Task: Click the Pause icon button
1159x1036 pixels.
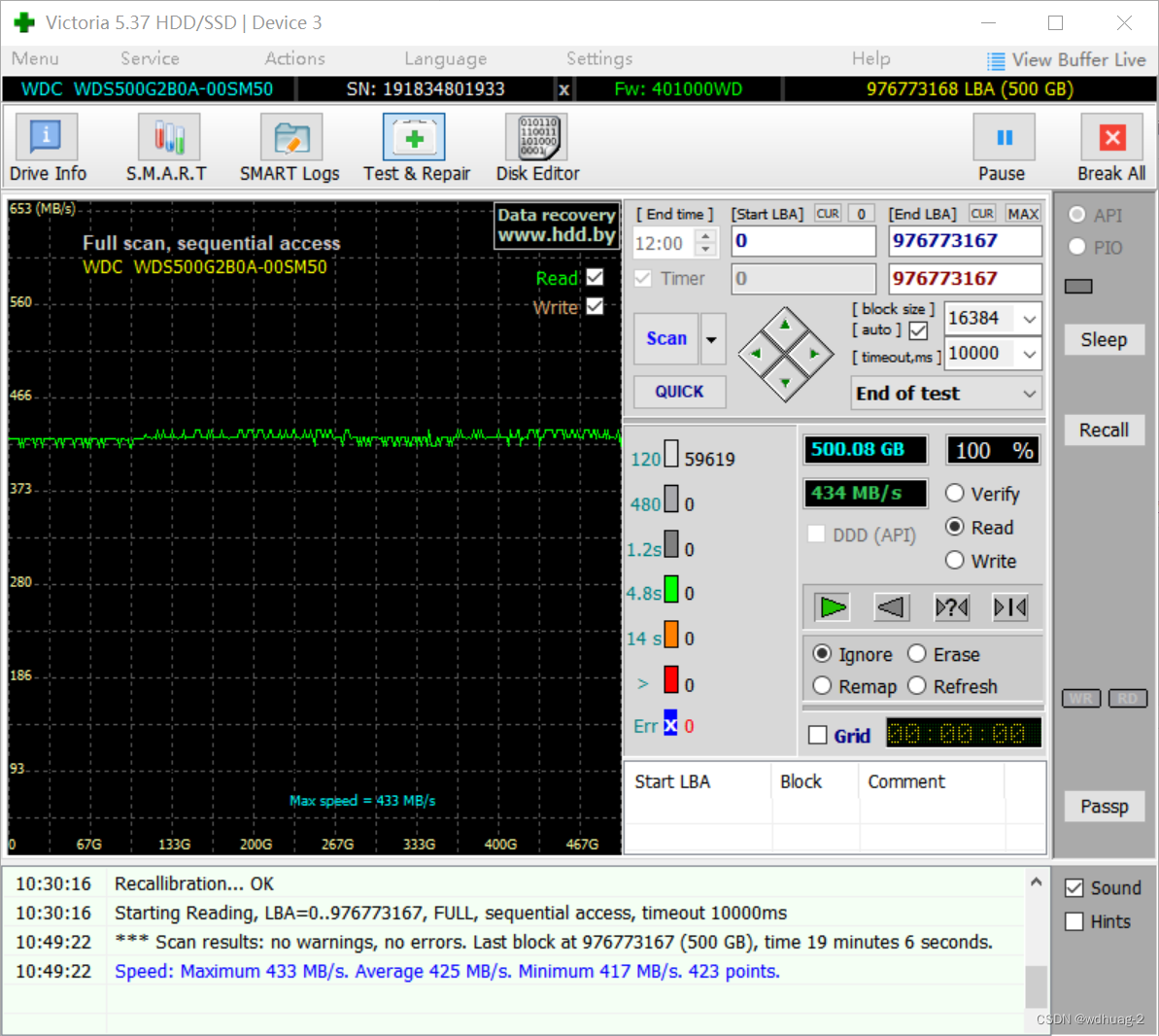Action: 1005,138
